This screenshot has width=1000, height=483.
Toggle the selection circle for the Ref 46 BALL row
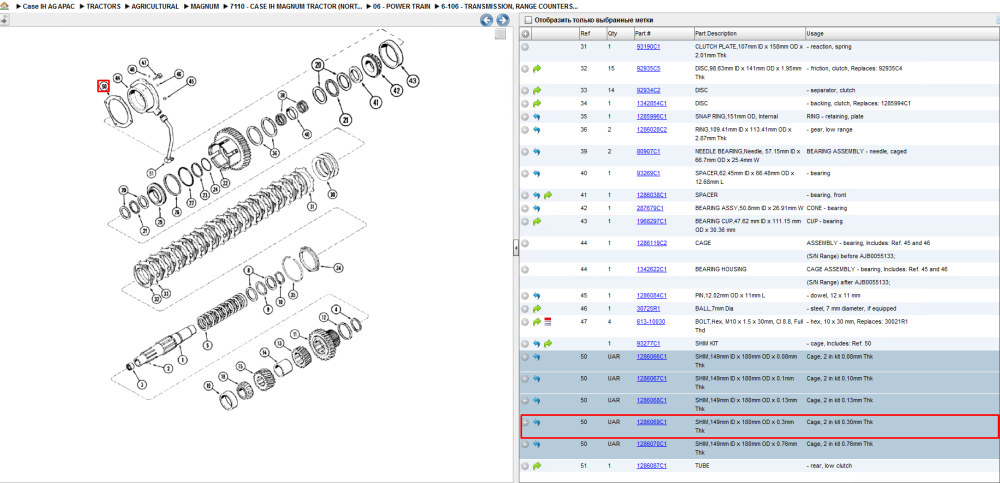525,309
